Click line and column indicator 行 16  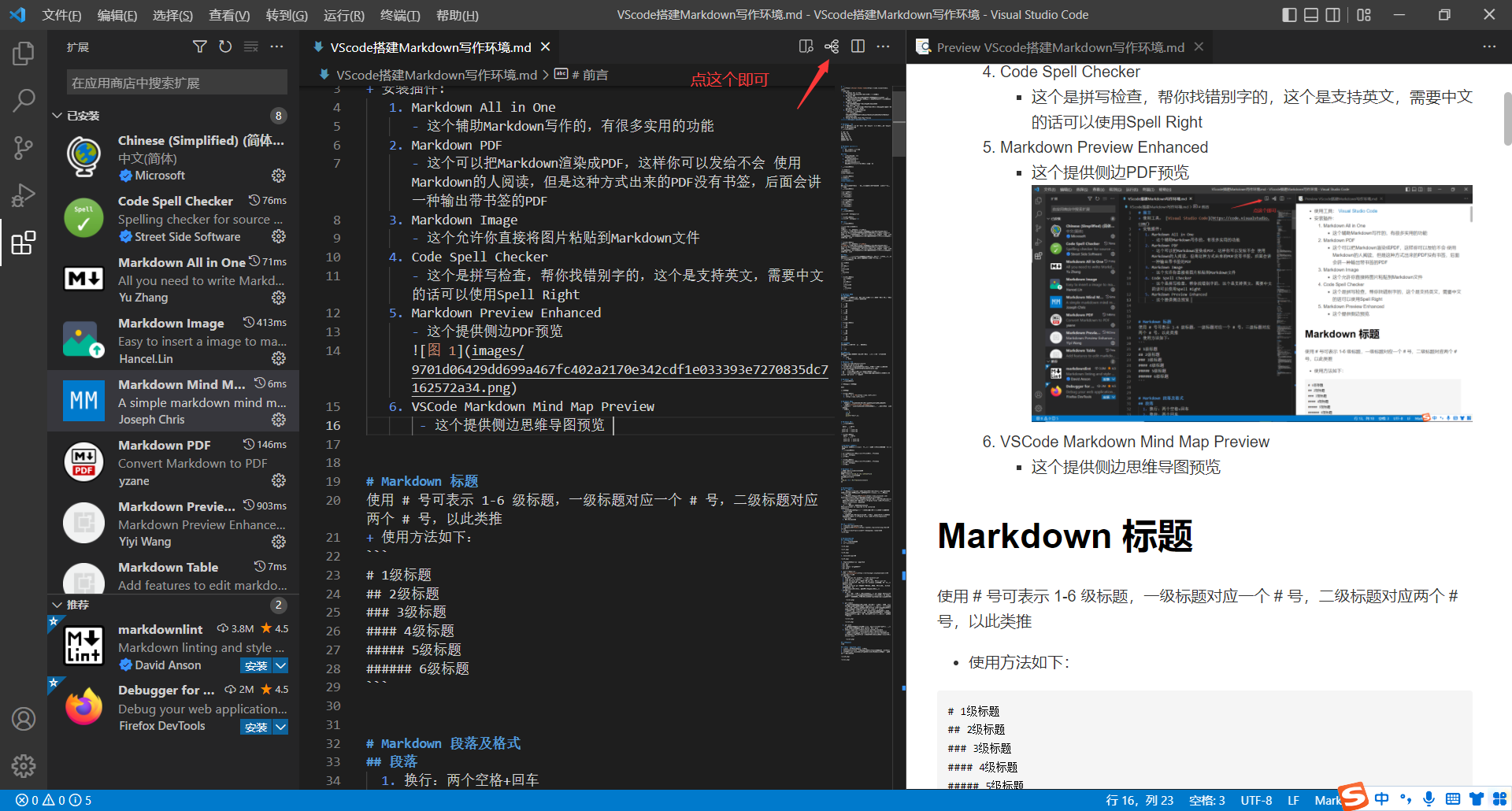point(1139,800)
